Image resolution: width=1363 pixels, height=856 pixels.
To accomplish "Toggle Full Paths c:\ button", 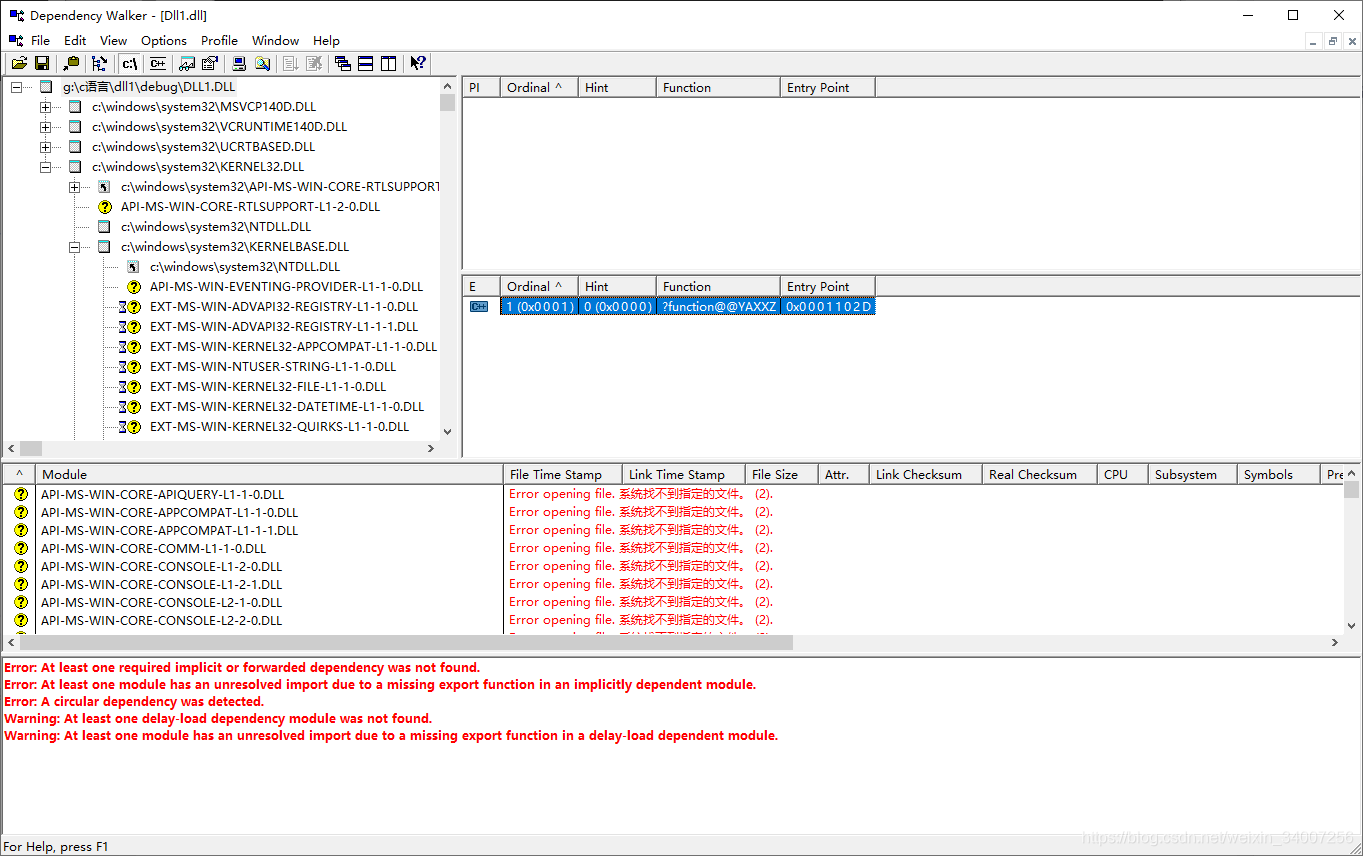I will click(x=130, y=63).
